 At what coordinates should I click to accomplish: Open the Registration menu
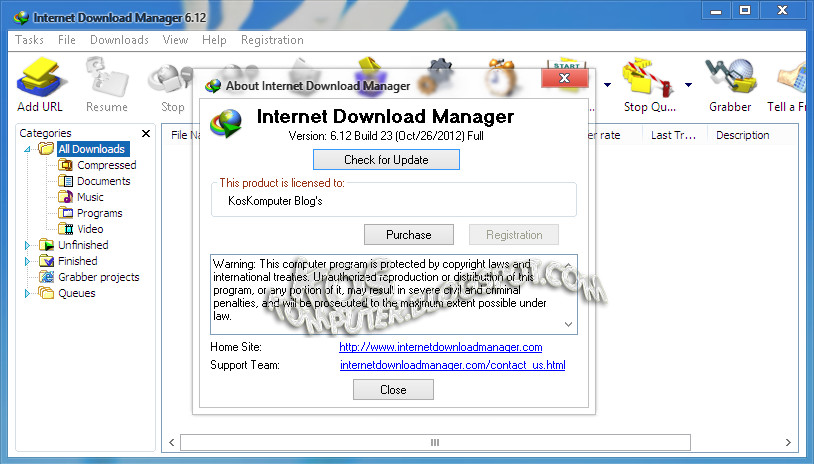[272, 40]
